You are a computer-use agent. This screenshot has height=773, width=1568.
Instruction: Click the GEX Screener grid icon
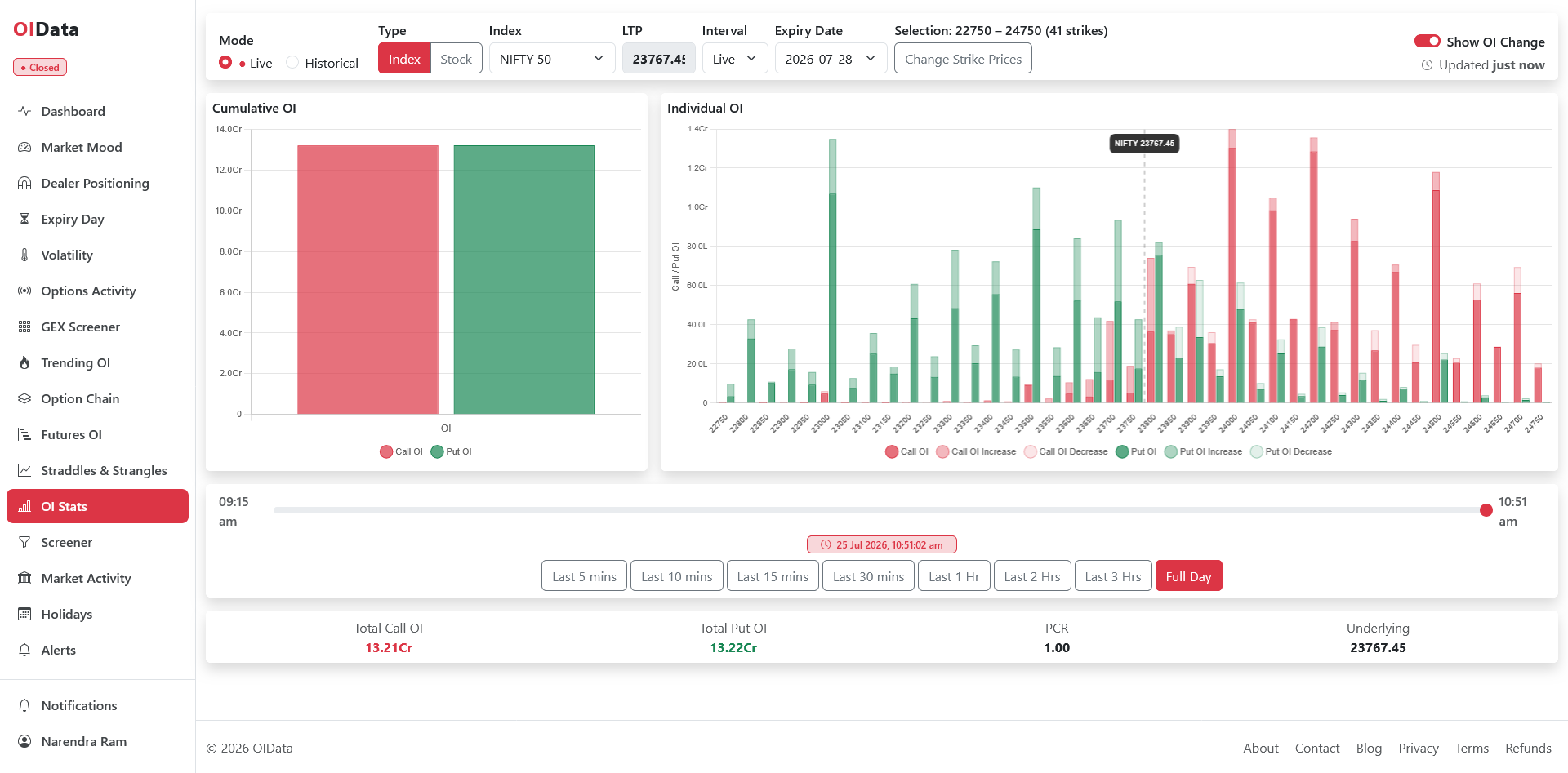pos(24,327)
